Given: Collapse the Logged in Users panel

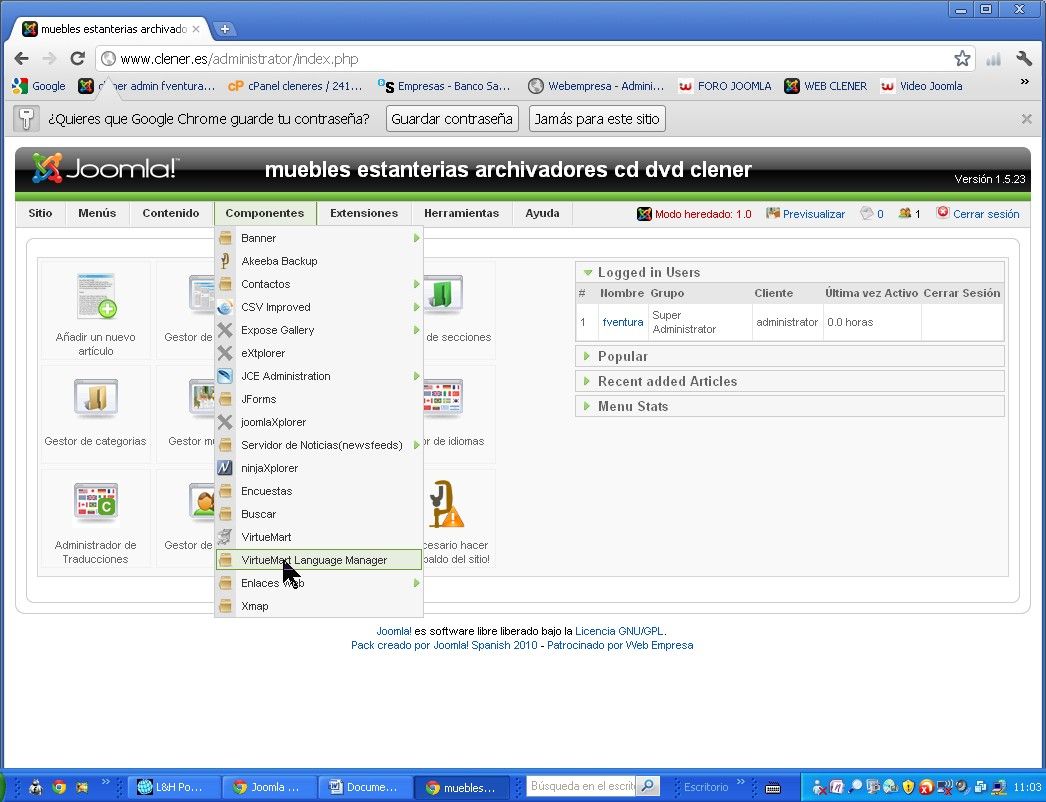Looking at the screenshot, I should tap(790, 272).
